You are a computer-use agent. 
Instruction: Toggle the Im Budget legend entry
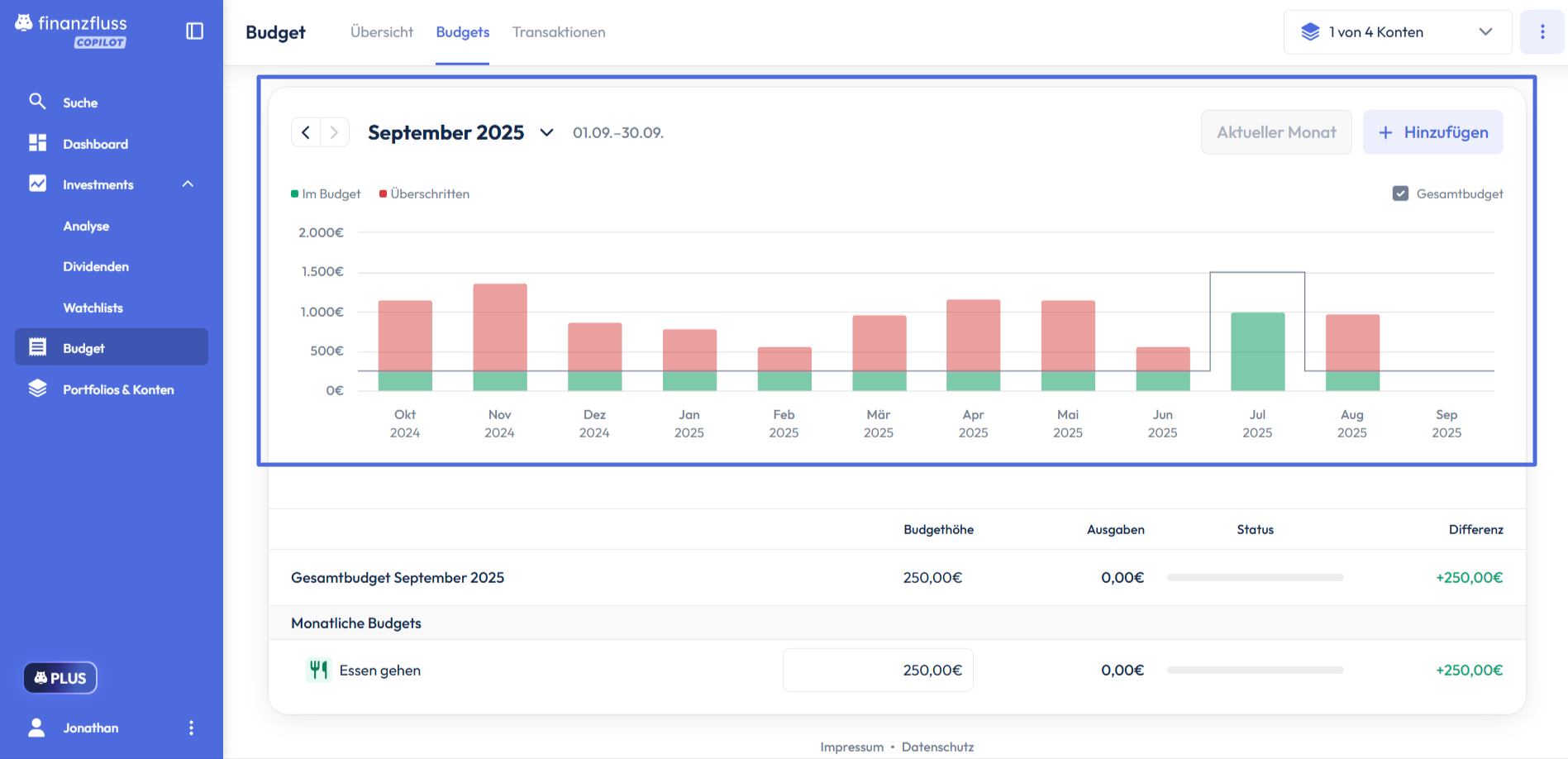pyautogui.click(x=326, y=193)
